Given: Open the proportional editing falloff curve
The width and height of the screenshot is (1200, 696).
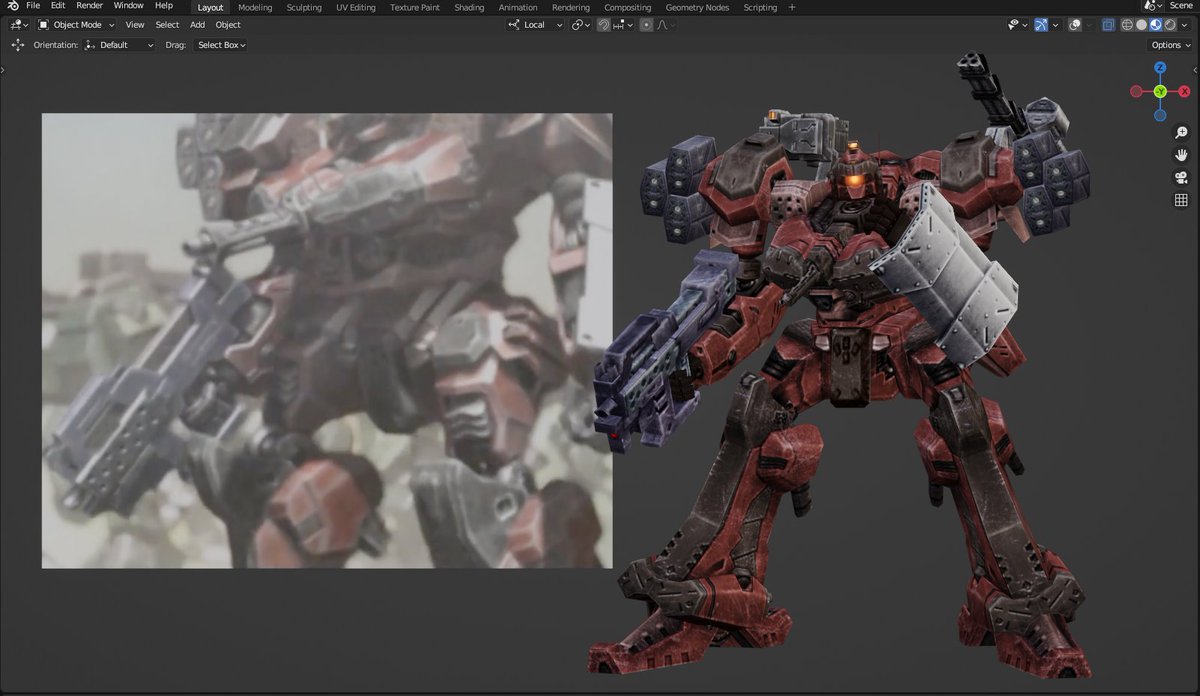Looking at the screenshot, I should [666, 25].
